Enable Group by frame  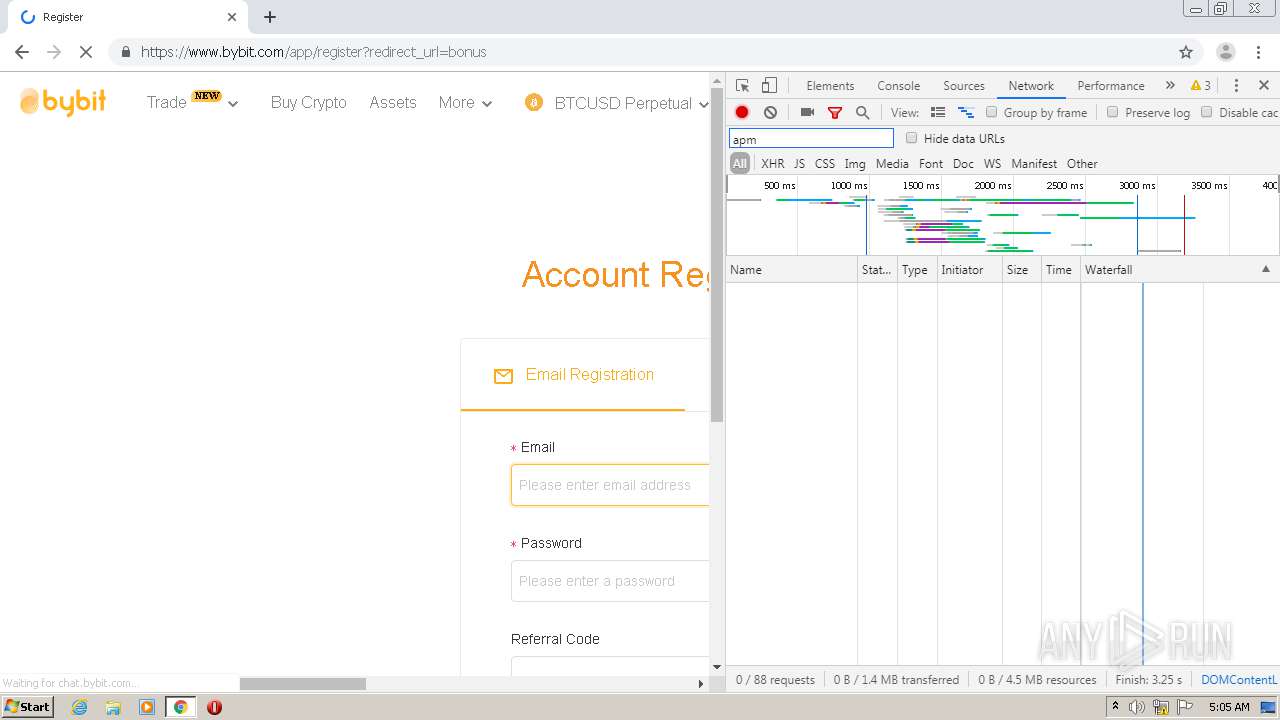[992, 113]
